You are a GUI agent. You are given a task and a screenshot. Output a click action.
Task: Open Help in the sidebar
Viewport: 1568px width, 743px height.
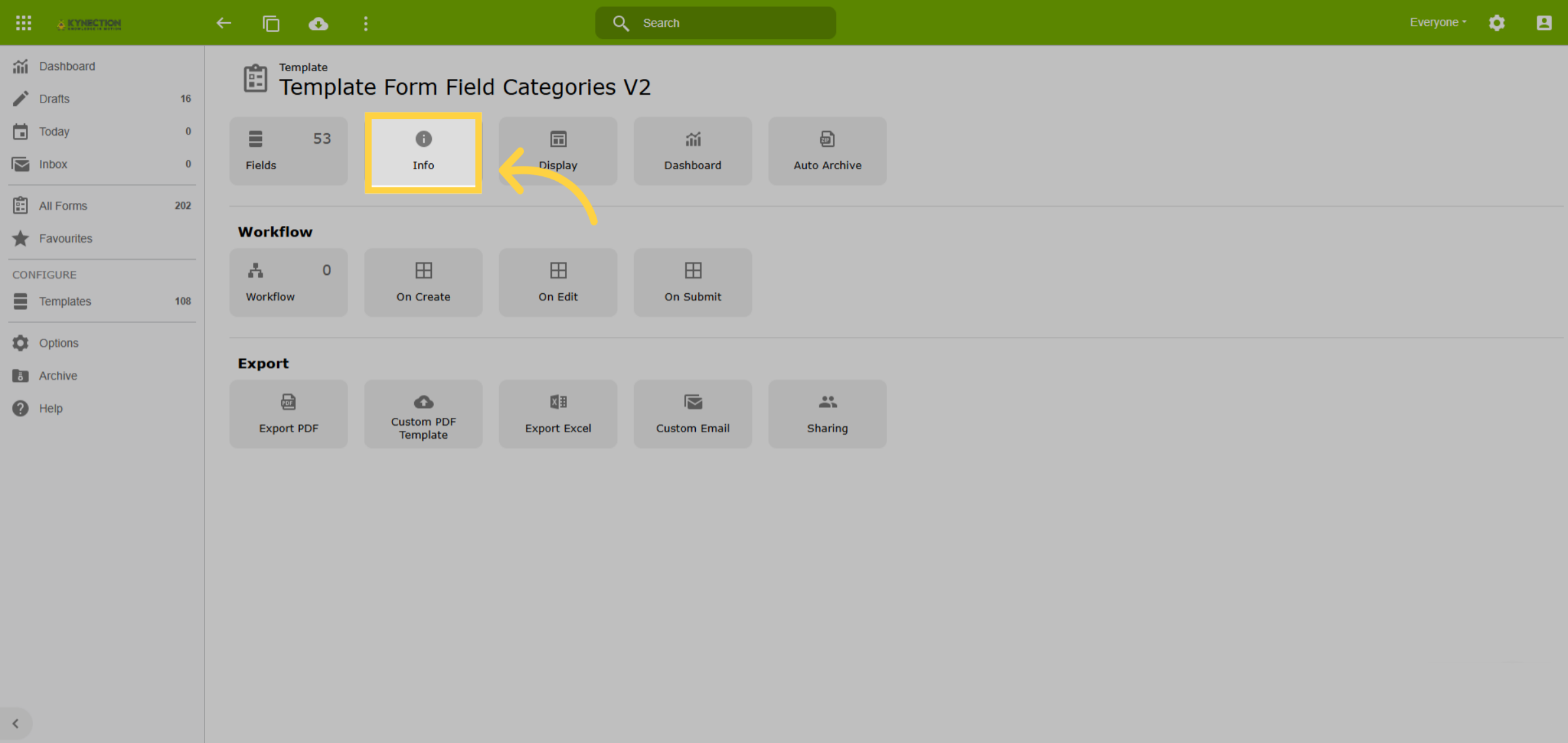point(102,408)
